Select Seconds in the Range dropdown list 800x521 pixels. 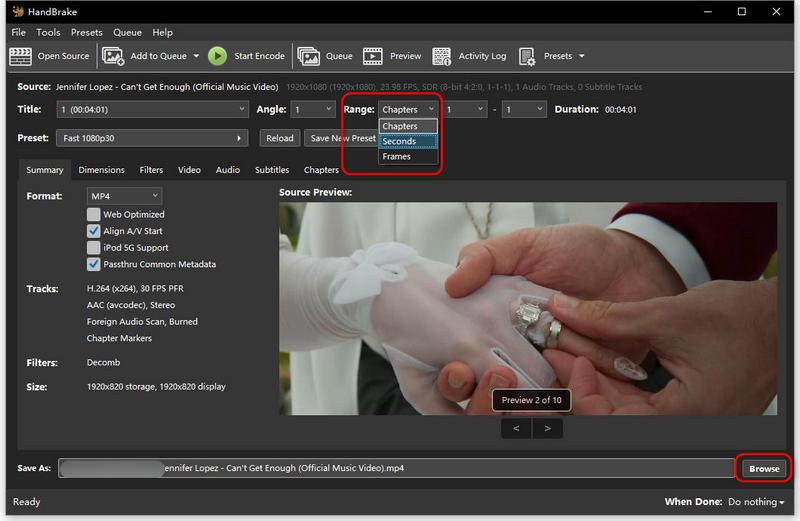(408, 141)
